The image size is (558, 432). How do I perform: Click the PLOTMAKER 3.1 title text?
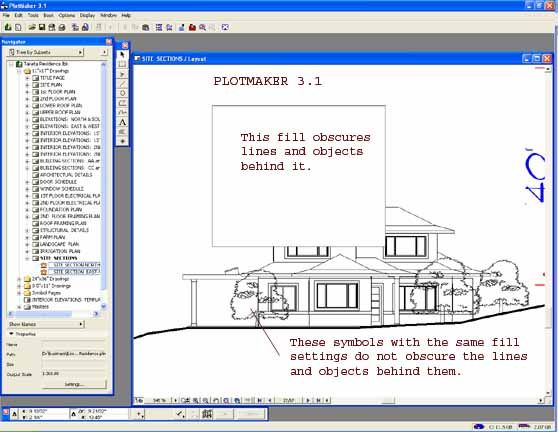(x=268, y=81)
